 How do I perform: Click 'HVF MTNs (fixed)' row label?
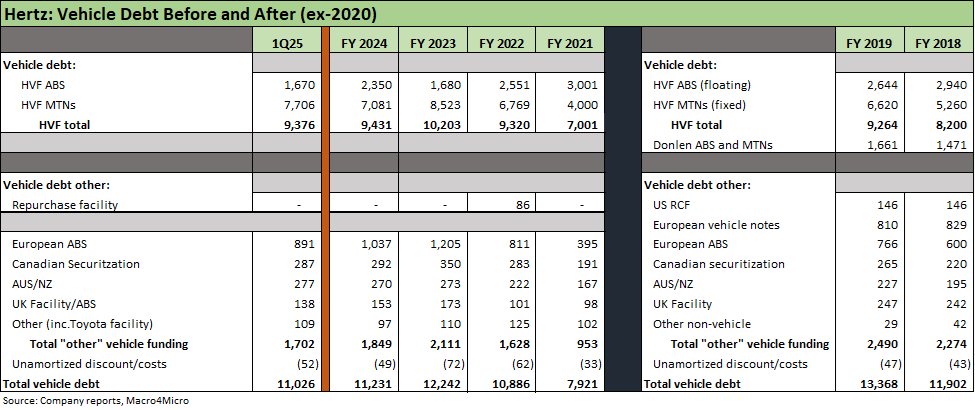click(700, 105)
